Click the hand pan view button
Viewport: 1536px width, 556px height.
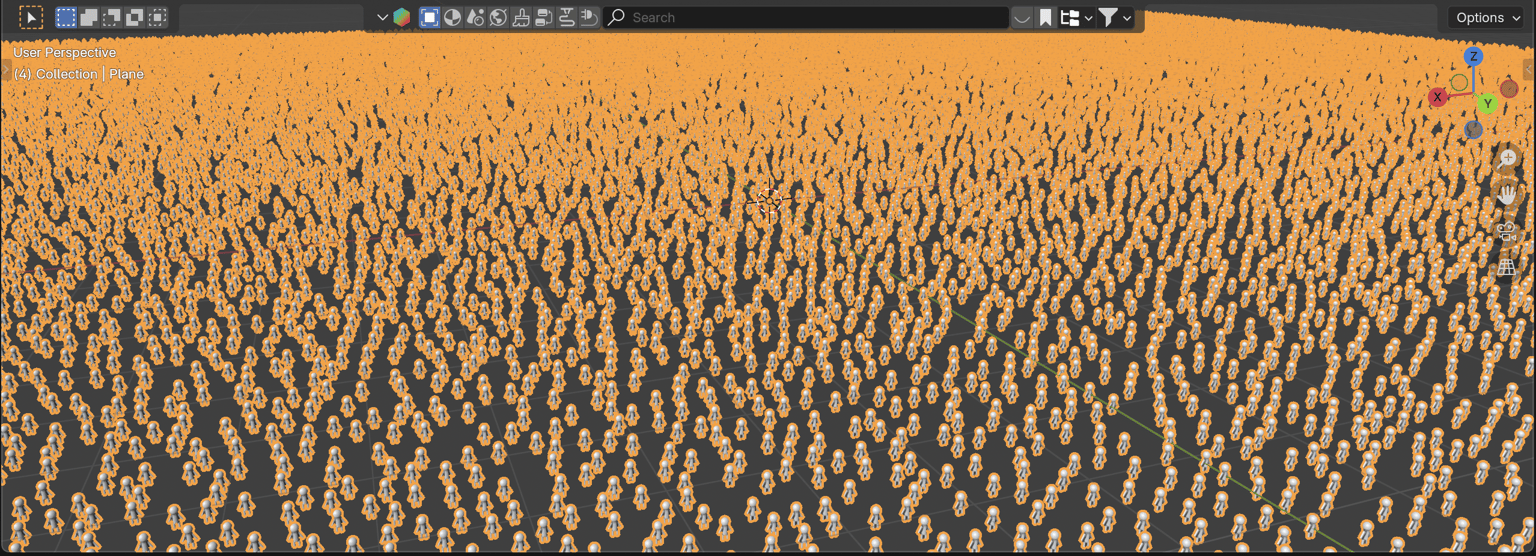tap(1508, 195)
